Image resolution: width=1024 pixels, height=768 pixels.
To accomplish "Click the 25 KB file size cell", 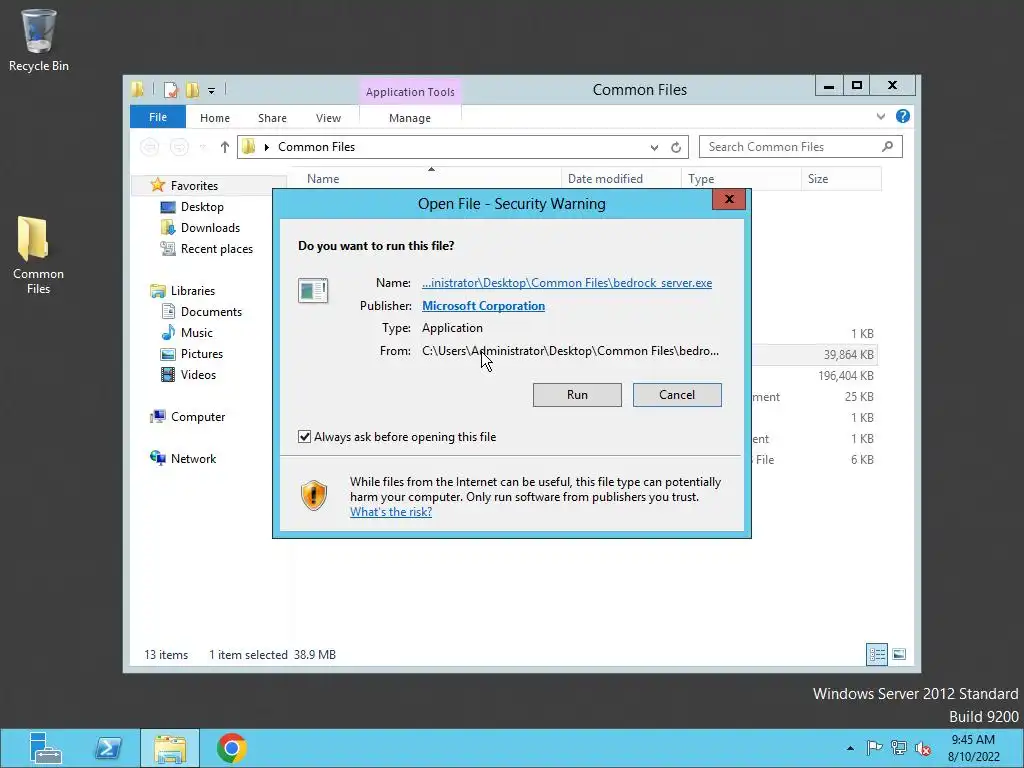I will point(859,396).
